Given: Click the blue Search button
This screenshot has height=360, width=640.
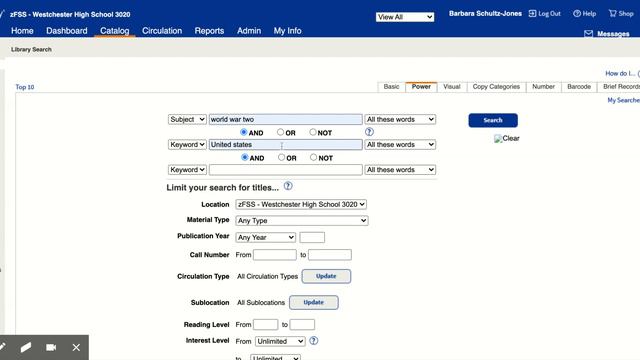Looking at the screenshot, I should (493, 120).
